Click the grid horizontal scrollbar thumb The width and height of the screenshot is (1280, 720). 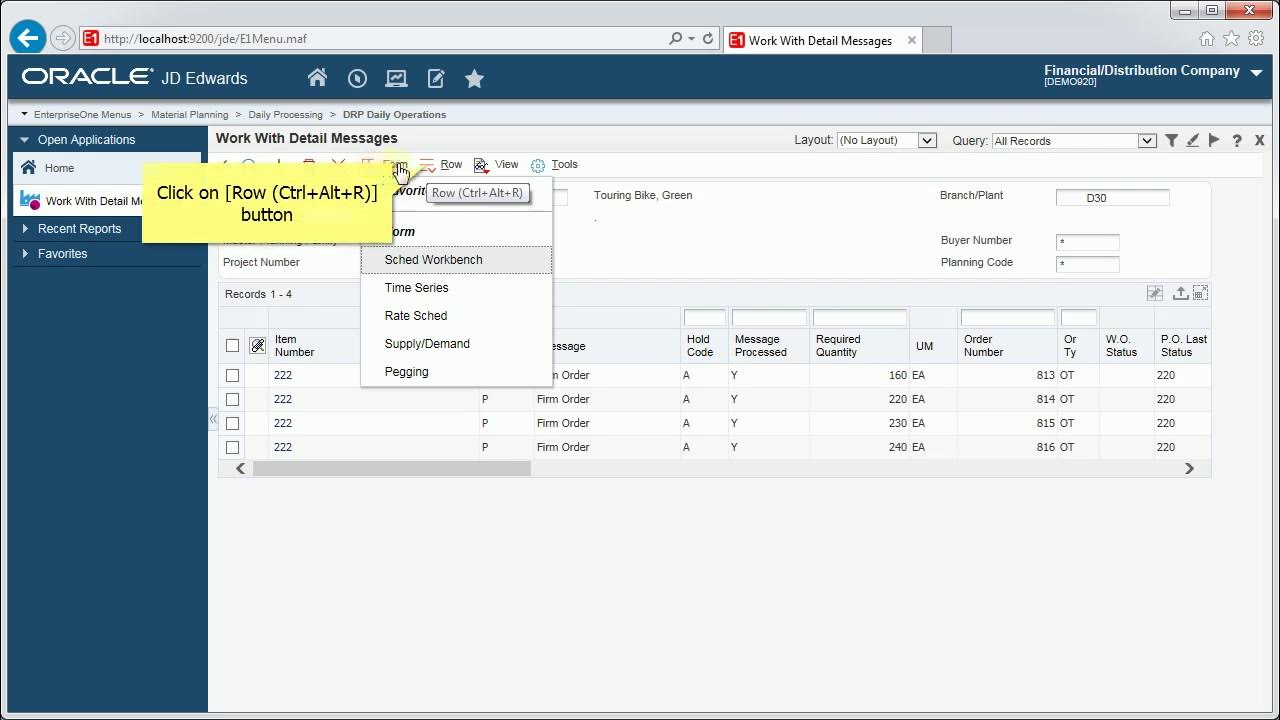(x=391, y=469)
